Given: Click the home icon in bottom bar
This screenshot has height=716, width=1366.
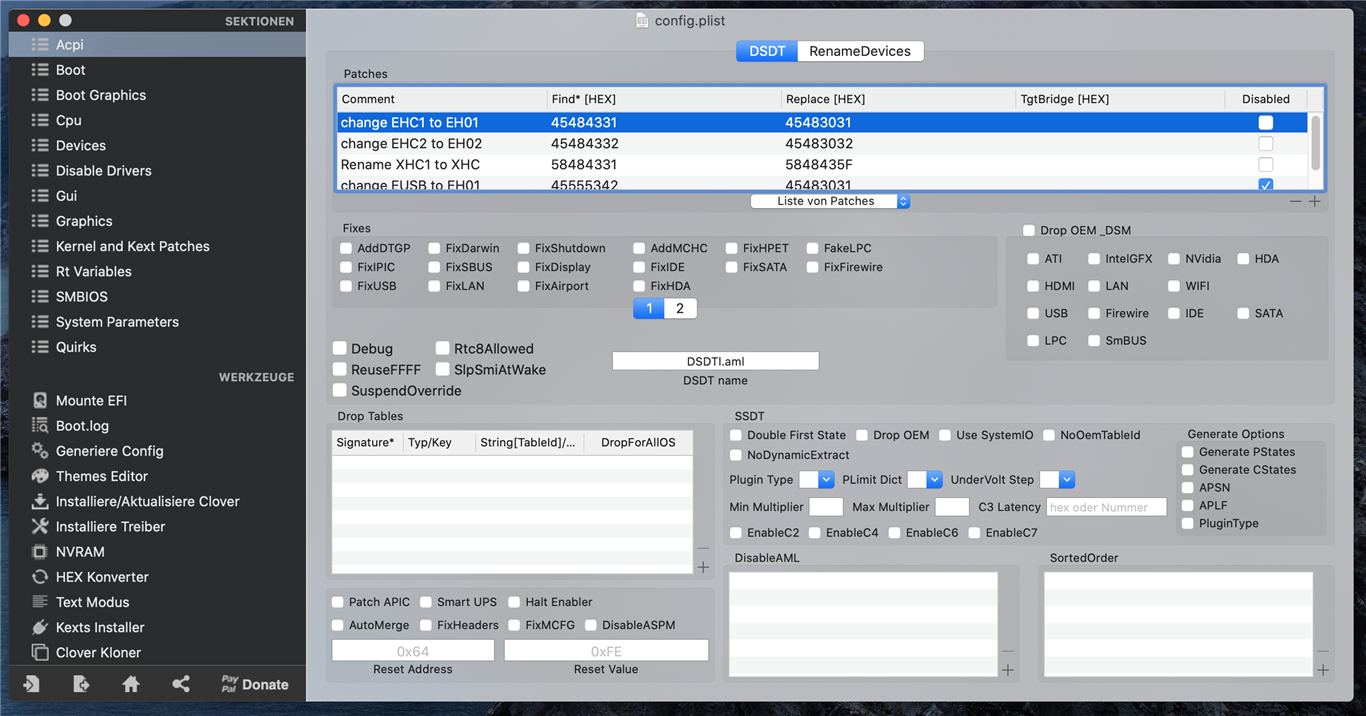Looking at the screenshot, I should (131, 684).
